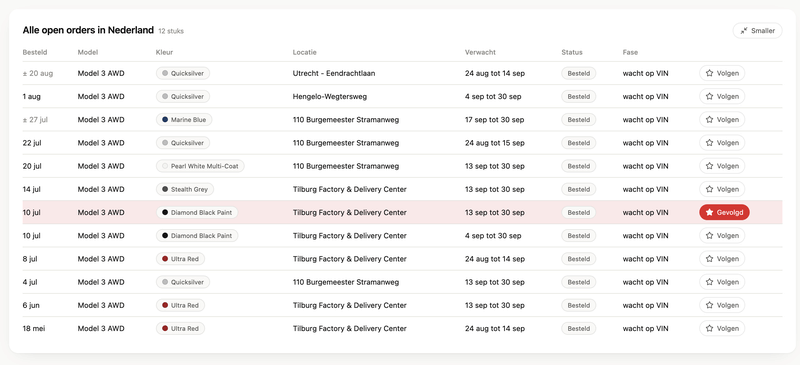Click the '12 stuks' count label
Screen dimensions: 800x365
point(171,31)
